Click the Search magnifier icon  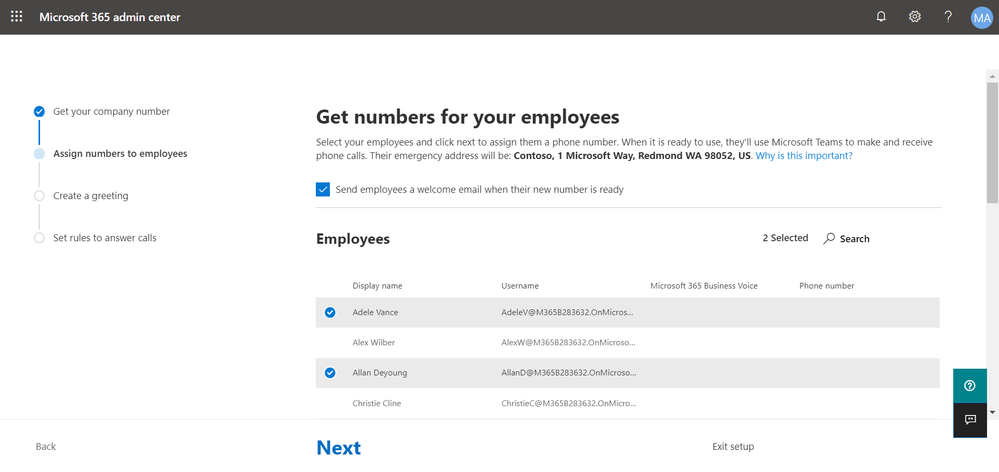pyautogui.click(x=829, y=238)
